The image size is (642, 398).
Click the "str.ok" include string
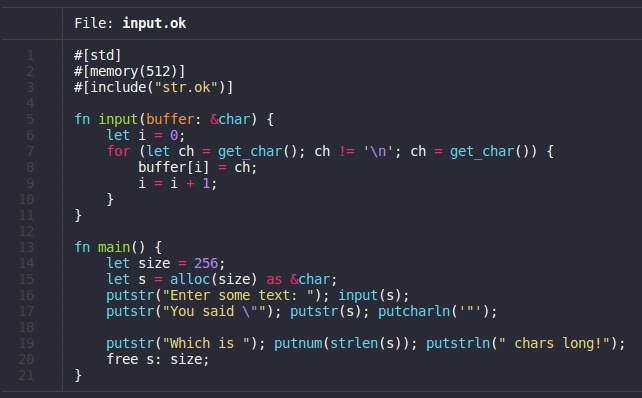coord(186,87)
